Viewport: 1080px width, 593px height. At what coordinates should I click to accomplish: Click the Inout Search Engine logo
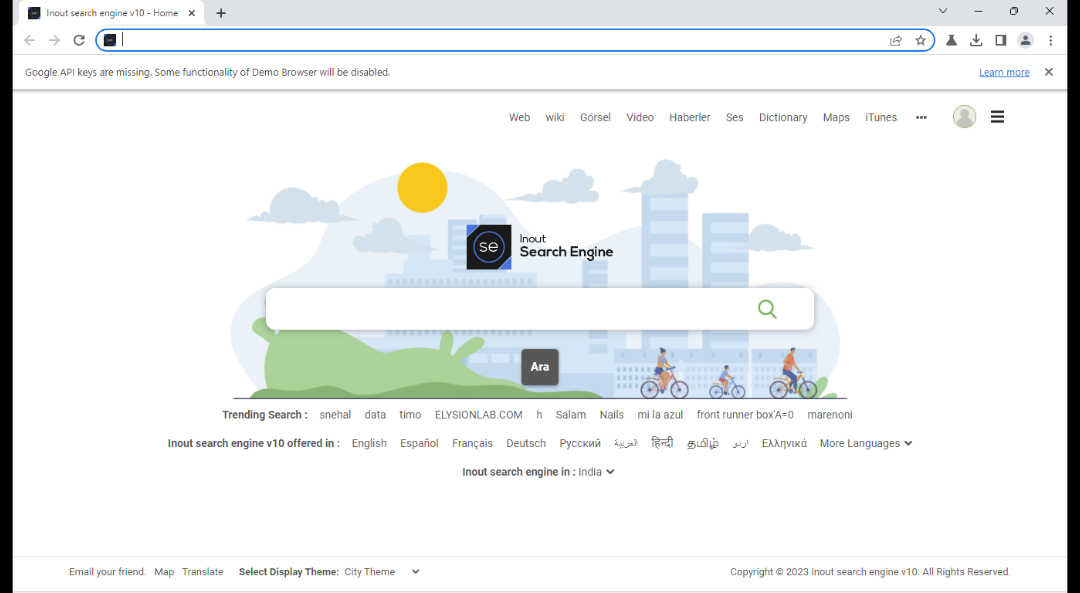pyautogui.click(x=540, y=247)
